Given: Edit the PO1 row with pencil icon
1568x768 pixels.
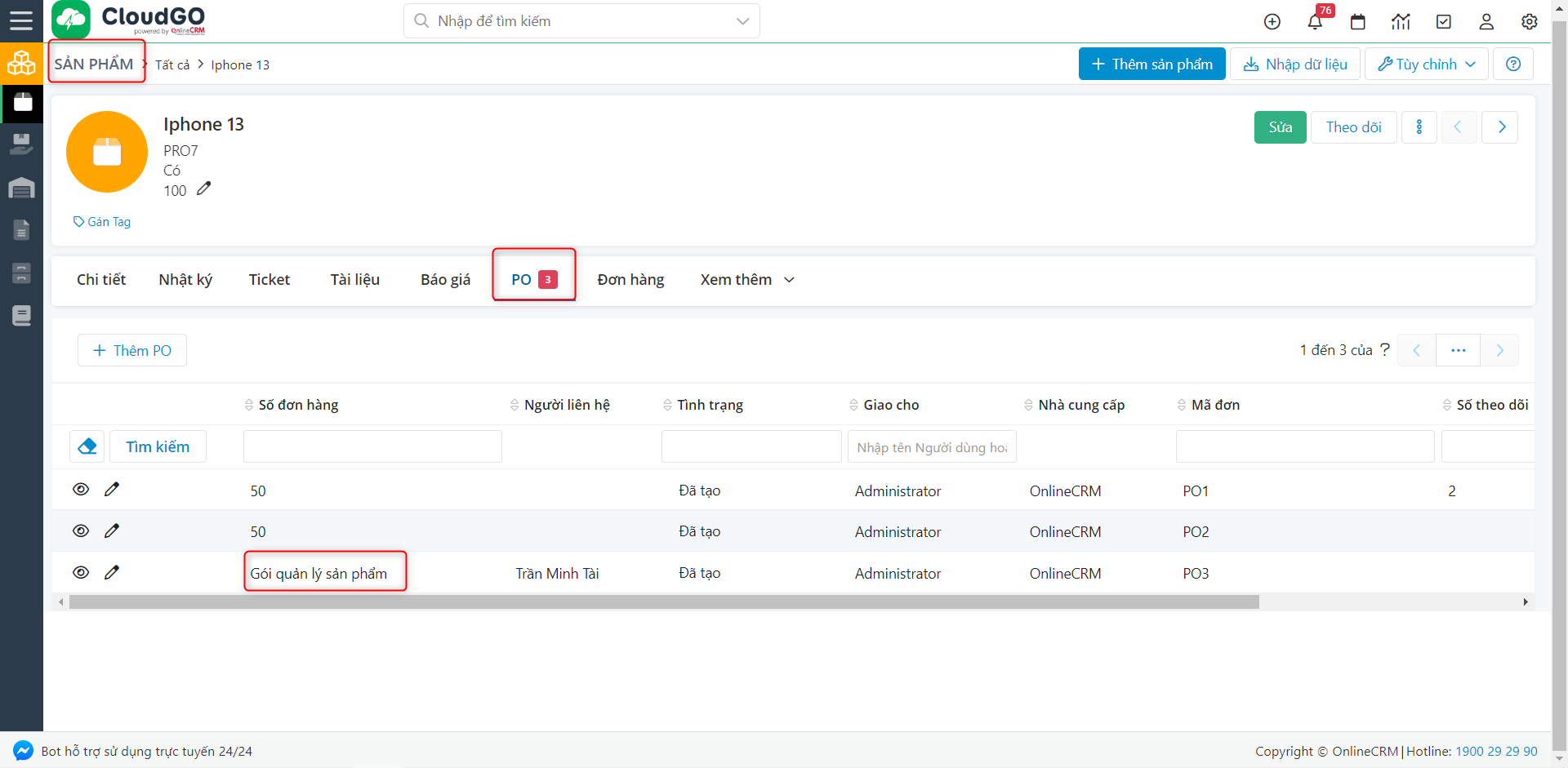Looking at the screenshot, I should pyautogui.click(x=112, y=489).
